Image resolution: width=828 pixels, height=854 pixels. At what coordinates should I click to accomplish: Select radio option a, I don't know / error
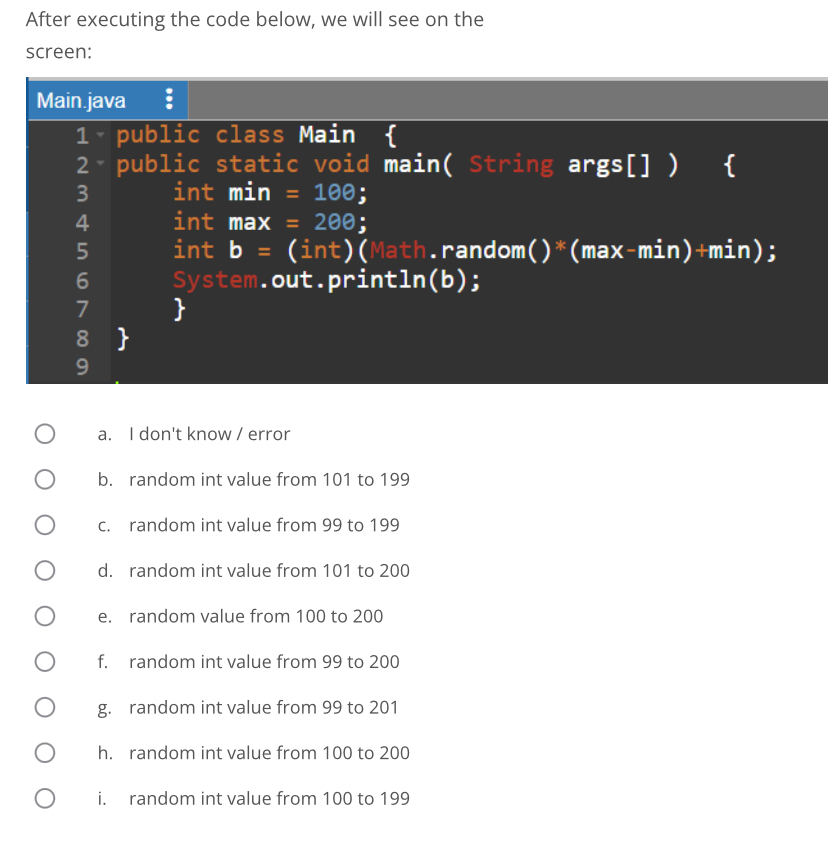(45, 433)
